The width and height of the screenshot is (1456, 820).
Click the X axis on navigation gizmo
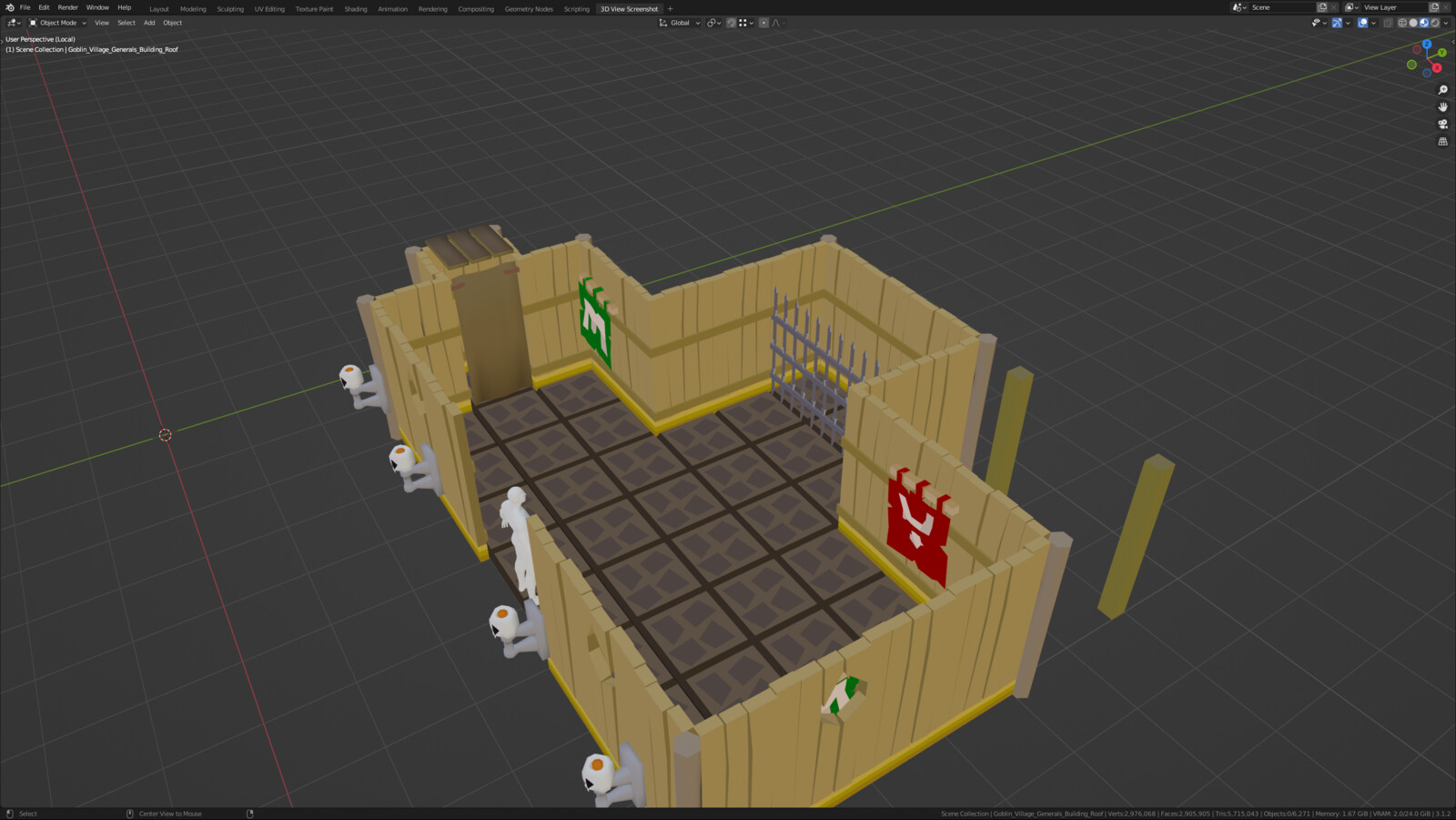(1437, 68)
